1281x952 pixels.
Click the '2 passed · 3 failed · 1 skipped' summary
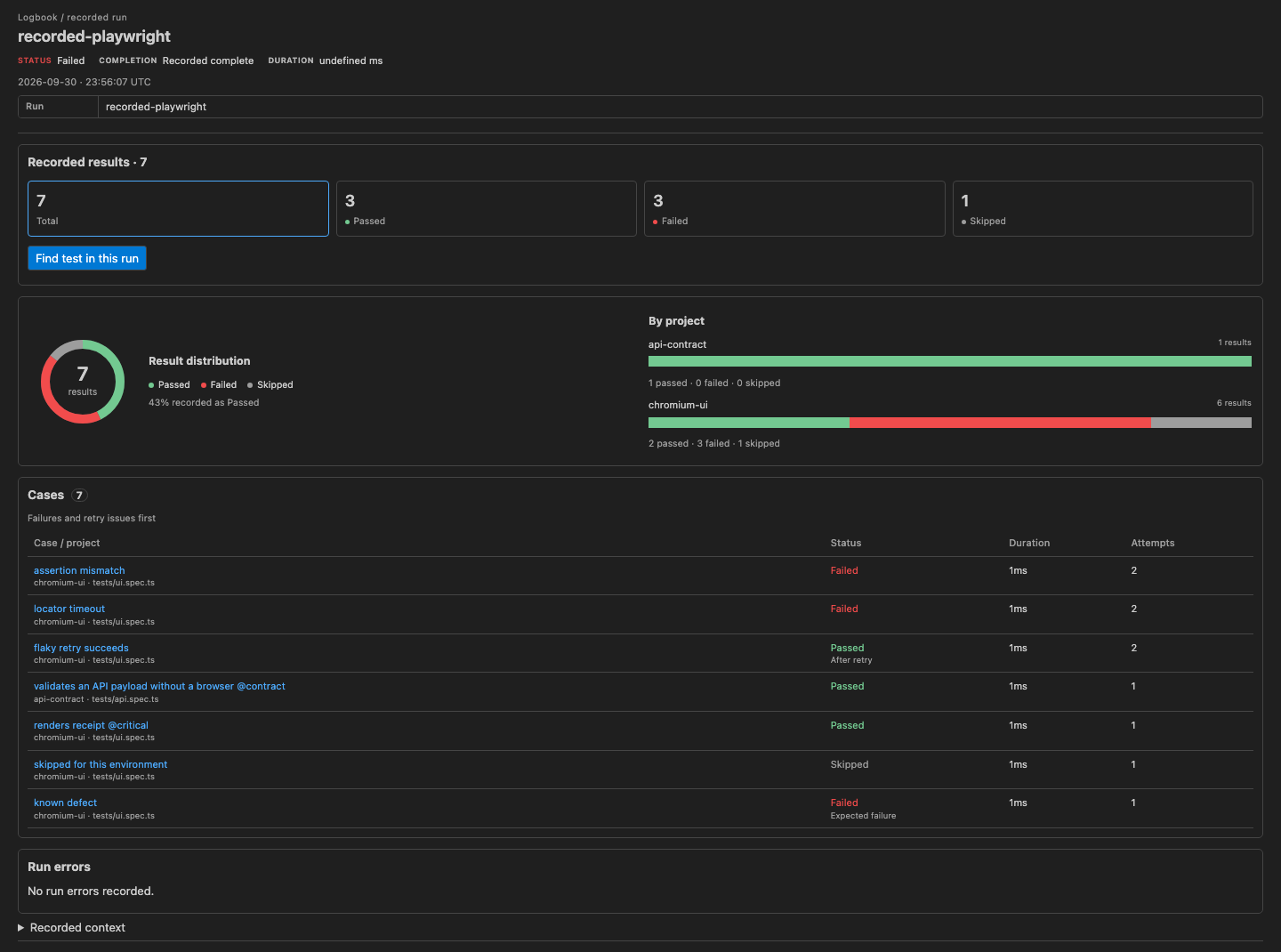pyautogui.click(x=714, y=443)
